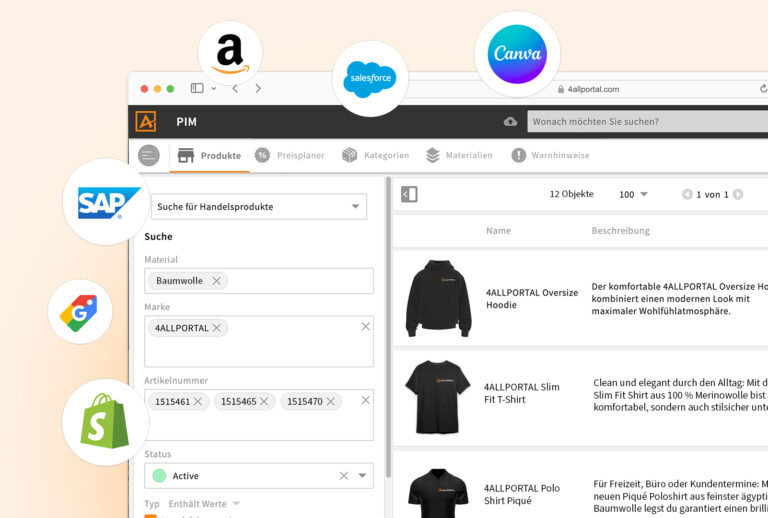Open the Status dropdown arrow

(362, 476)
